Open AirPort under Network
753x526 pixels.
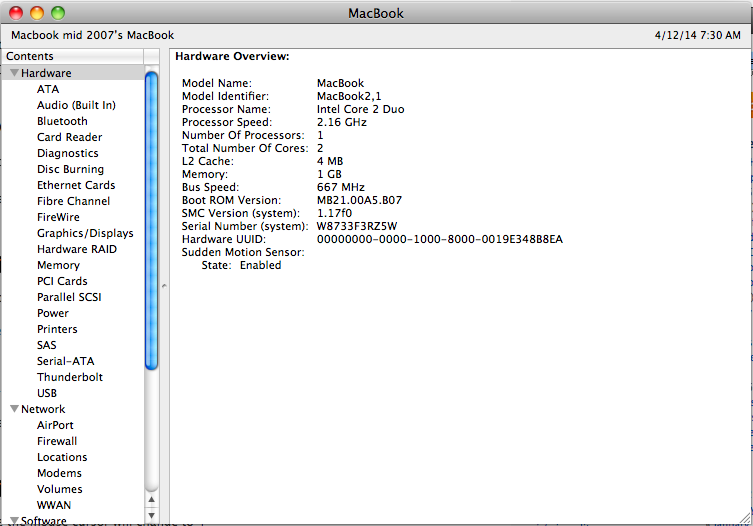(x=55, y=425)
